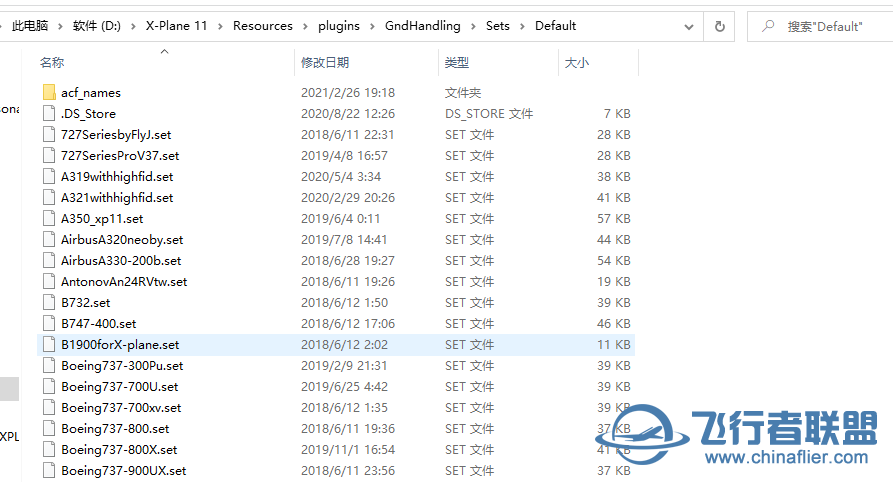893x482 pixels.
Task: Select the A350_xp11.set file name
Action: [x=103, y=219]
